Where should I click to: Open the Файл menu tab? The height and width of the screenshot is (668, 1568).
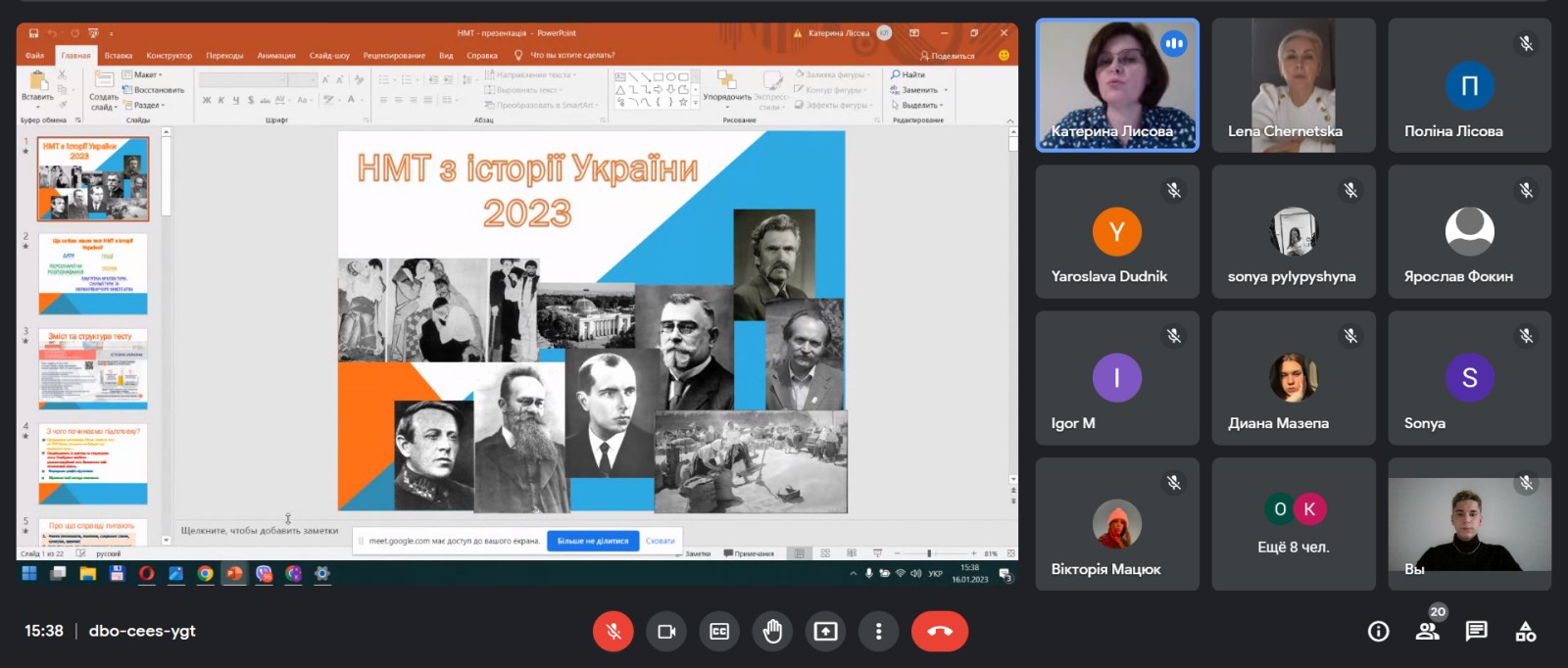34,56
